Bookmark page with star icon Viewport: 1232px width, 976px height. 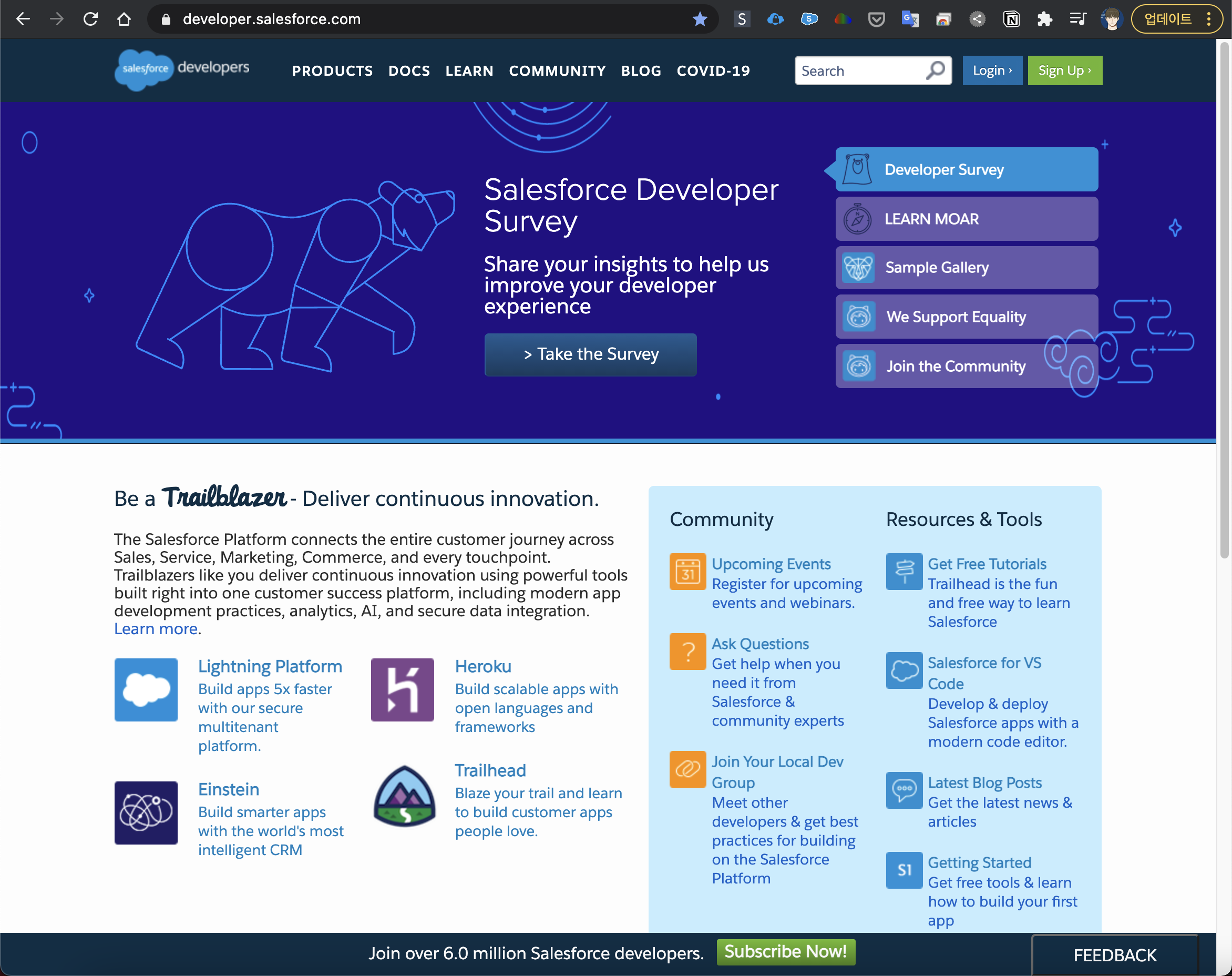[700, 19]
